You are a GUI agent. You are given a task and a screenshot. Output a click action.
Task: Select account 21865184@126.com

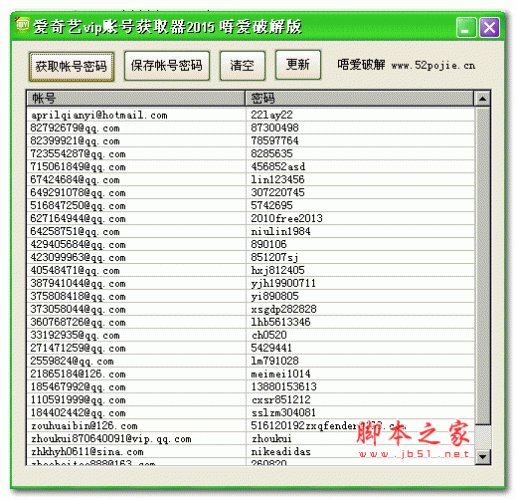coord(78,375)
